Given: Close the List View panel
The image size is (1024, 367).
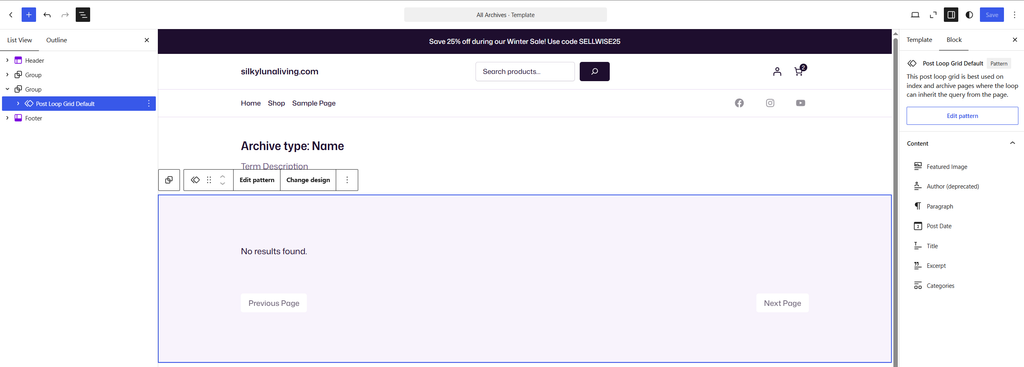Looking at the screenshot, I should 147,40.
